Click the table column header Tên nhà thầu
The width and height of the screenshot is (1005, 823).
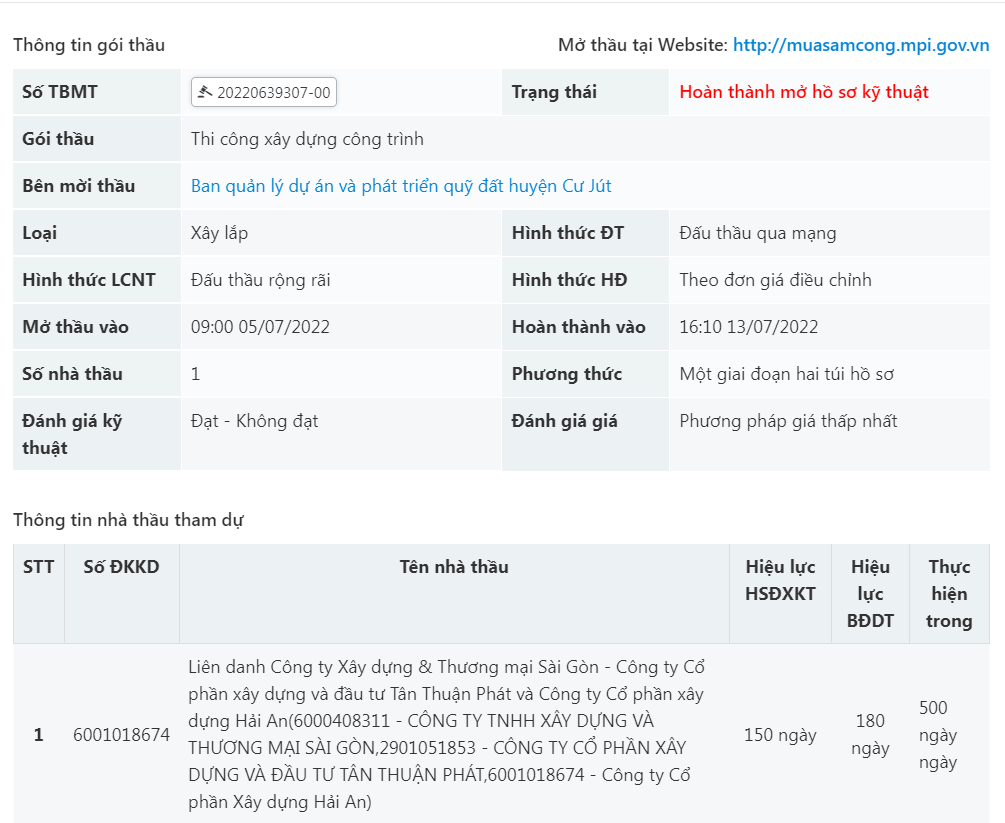pos(455,566)
